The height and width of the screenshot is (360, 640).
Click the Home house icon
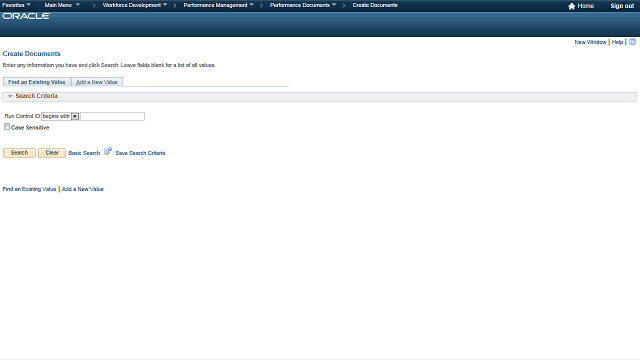(571, 6)
